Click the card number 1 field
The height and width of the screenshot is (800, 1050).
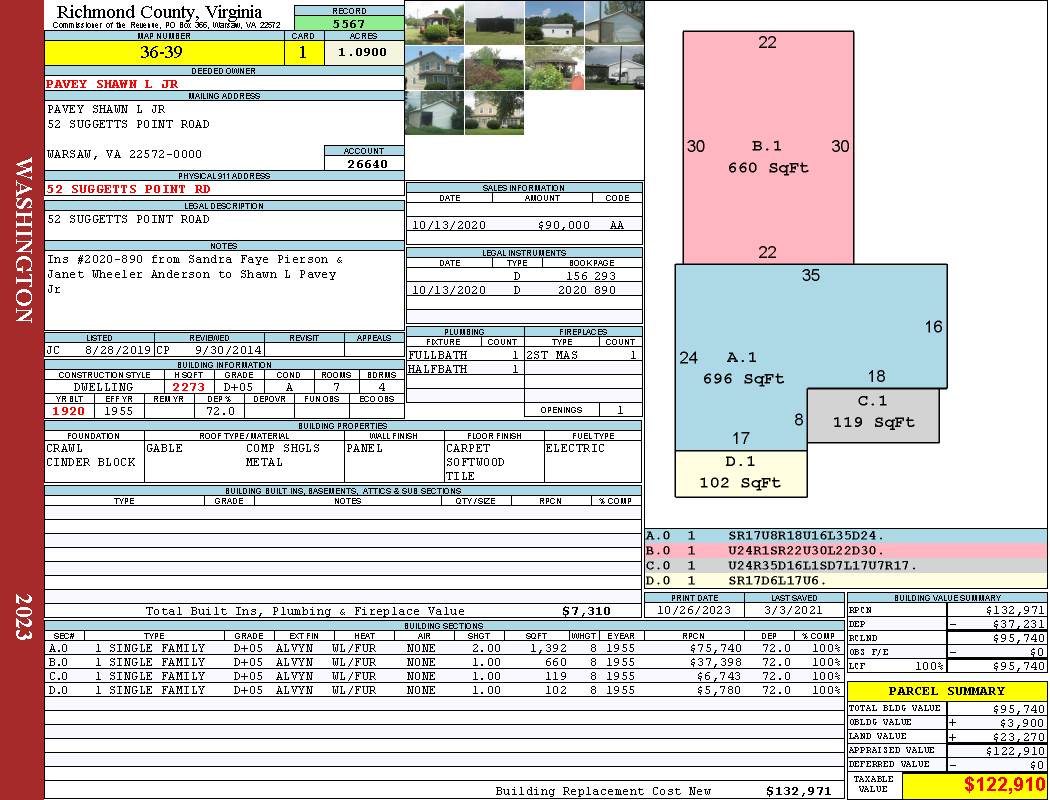[x=303, y=52]
